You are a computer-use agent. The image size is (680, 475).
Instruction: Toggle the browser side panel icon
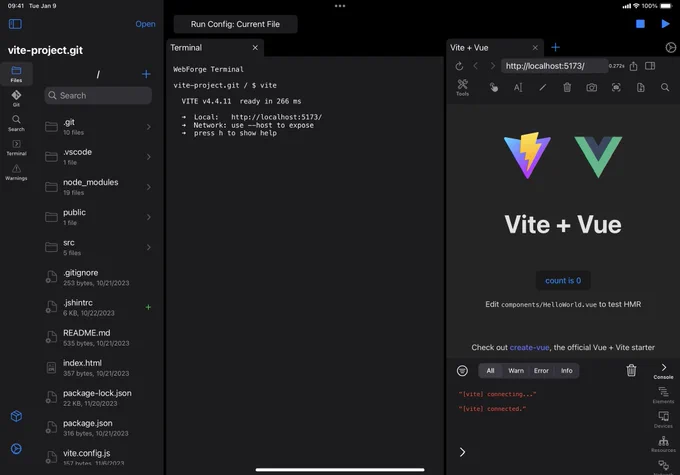[x=650, y=66]
